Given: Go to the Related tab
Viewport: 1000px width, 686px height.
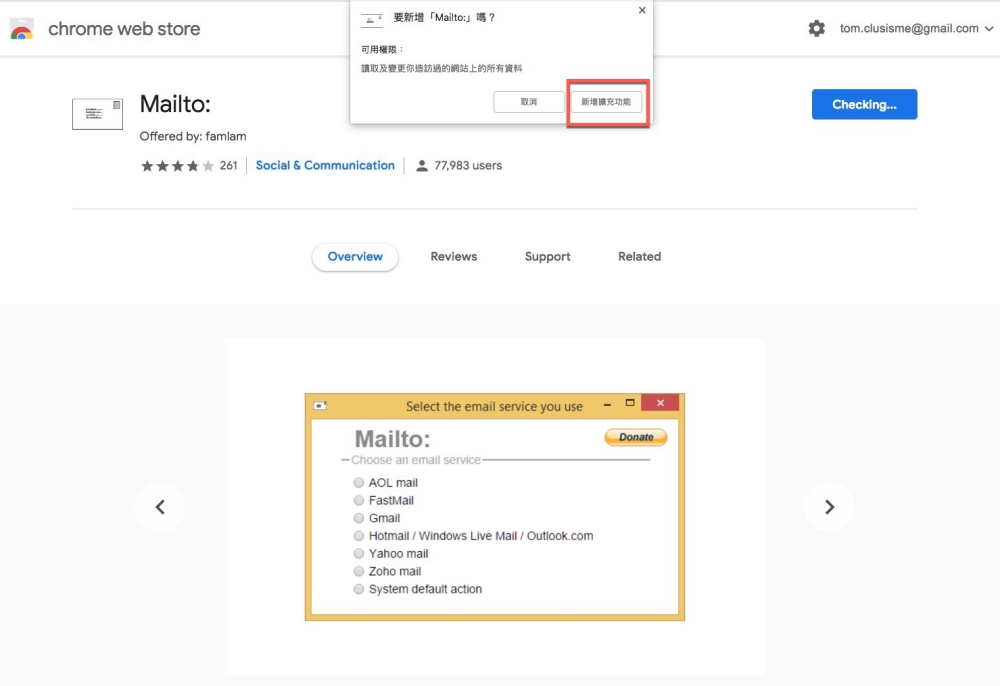Looking at the screenshot, I should [639, 256].
